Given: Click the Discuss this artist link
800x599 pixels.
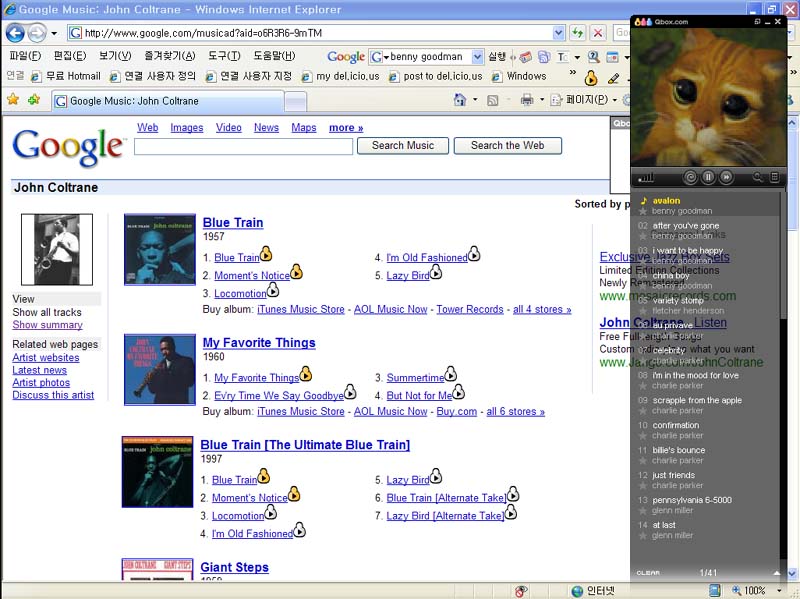Looking at the screenshot, I should pyautogui.click(x=53, y=395).
